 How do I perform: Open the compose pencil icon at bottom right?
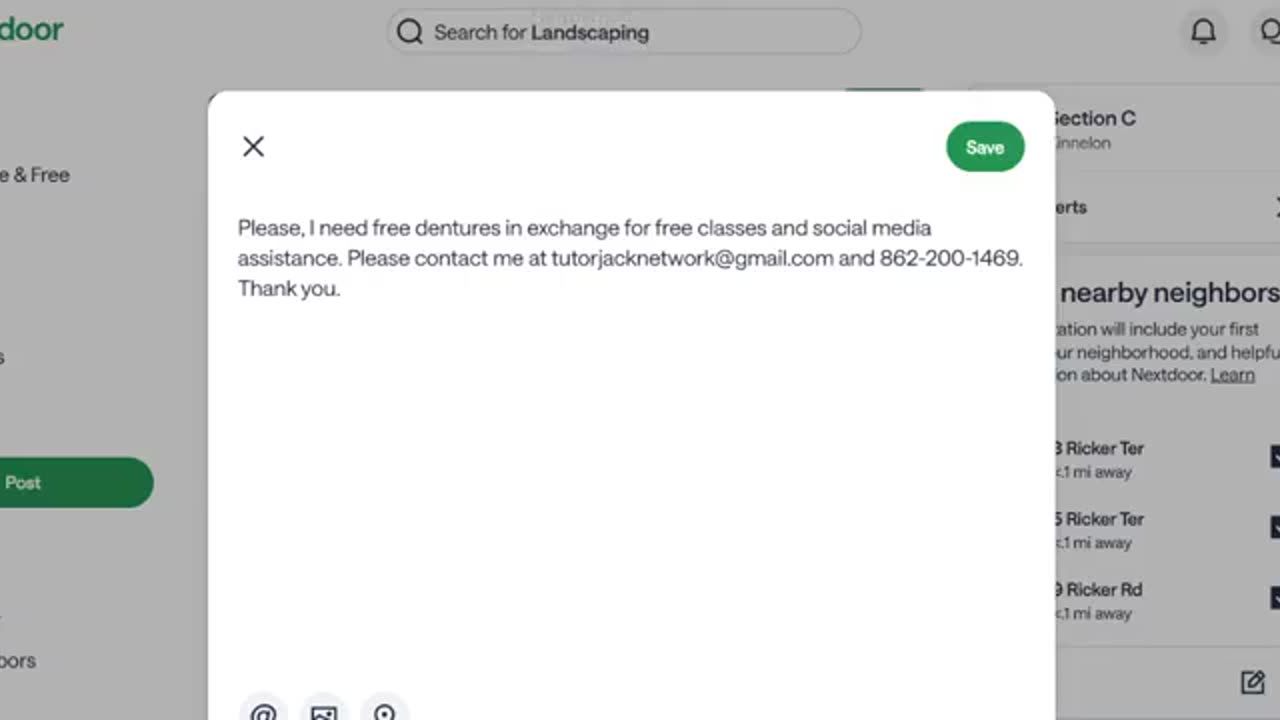(1252, 682)
